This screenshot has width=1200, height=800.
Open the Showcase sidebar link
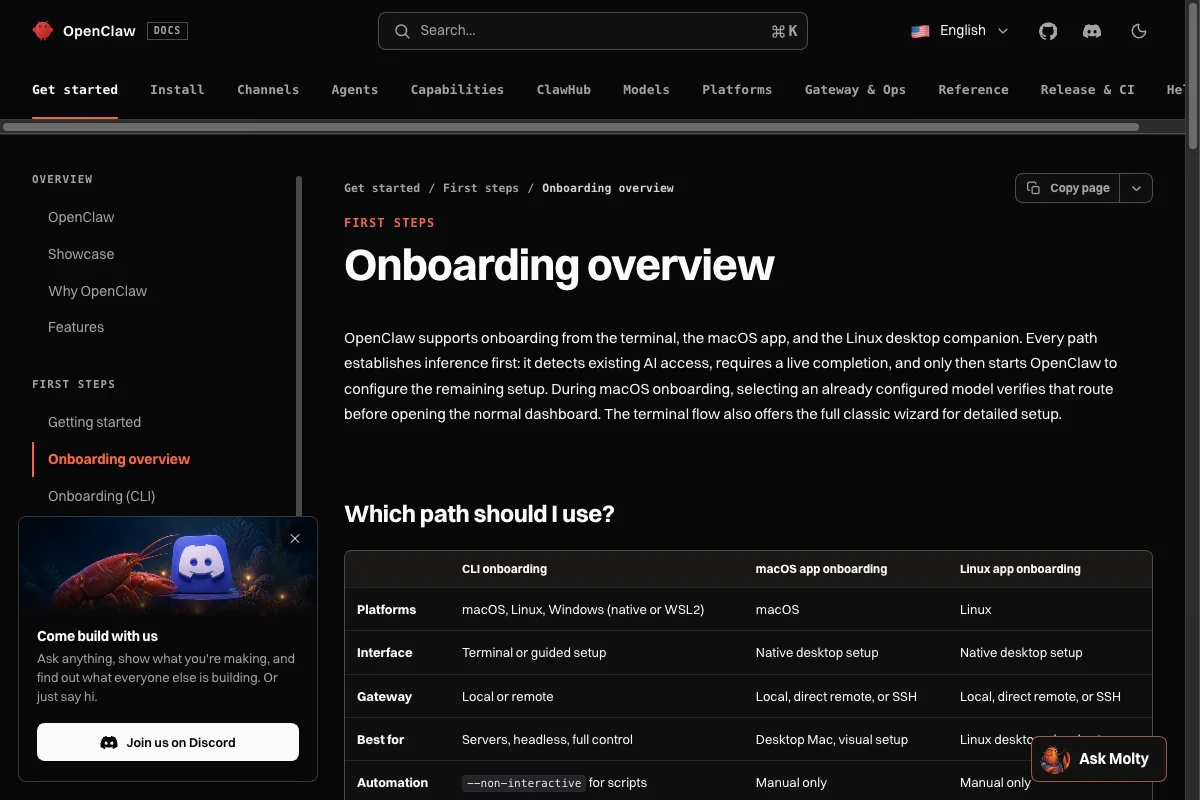click(x=81, y=254)
